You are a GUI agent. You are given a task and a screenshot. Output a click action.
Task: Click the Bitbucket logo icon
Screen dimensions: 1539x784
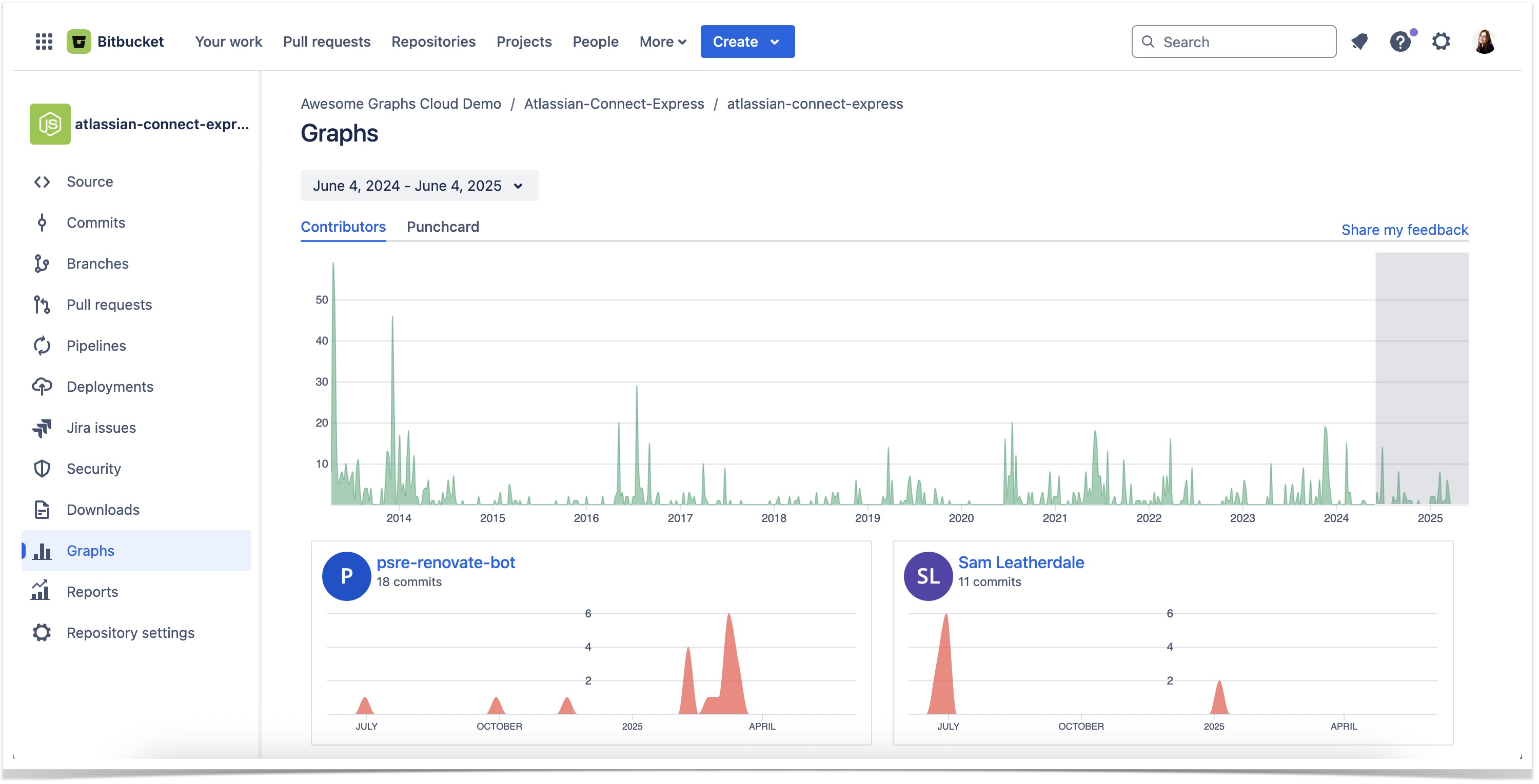(79, 42)
